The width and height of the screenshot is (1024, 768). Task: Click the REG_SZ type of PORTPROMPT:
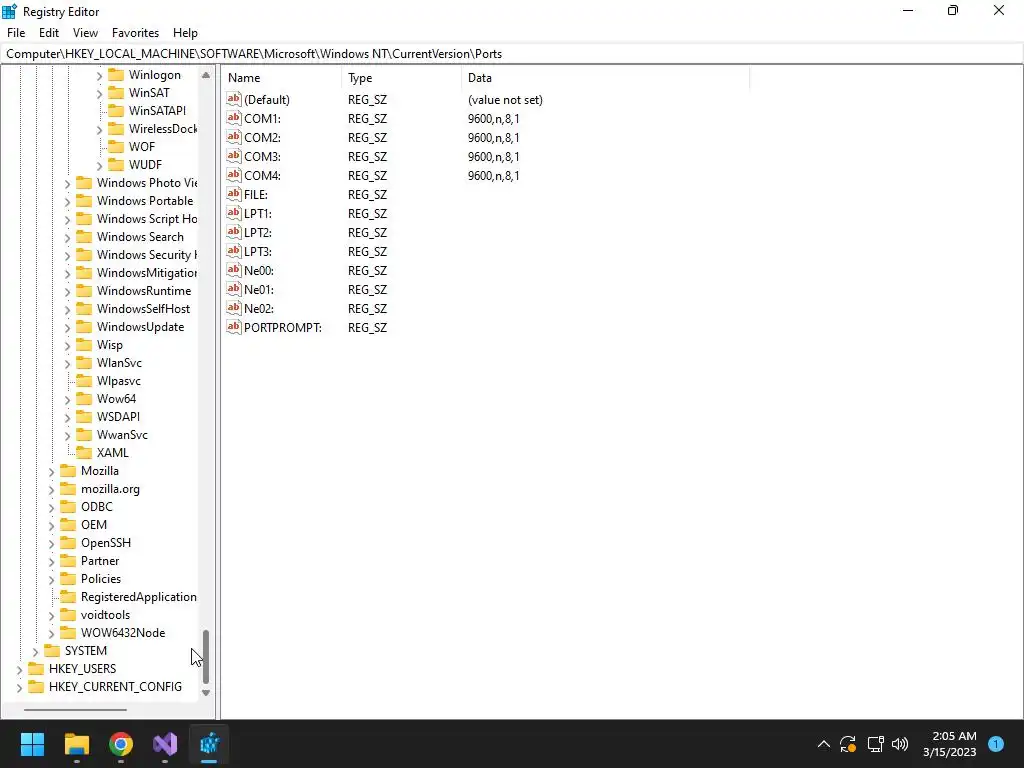coord(367,327)
